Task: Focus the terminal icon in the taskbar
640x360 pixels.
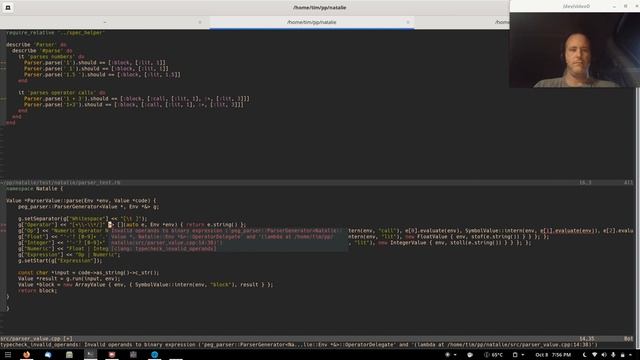Action: click(x=91, y=355)
